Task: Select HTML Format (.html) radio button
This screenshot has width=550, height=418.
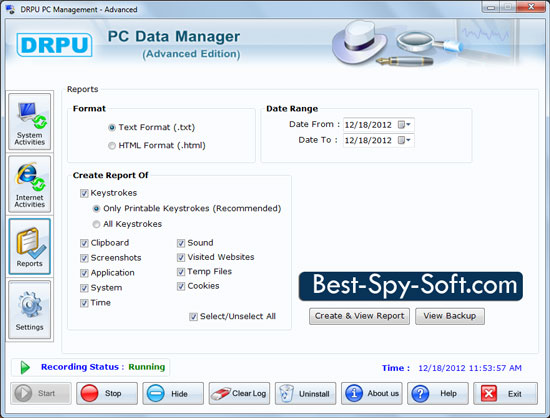Action: [112, 146]
